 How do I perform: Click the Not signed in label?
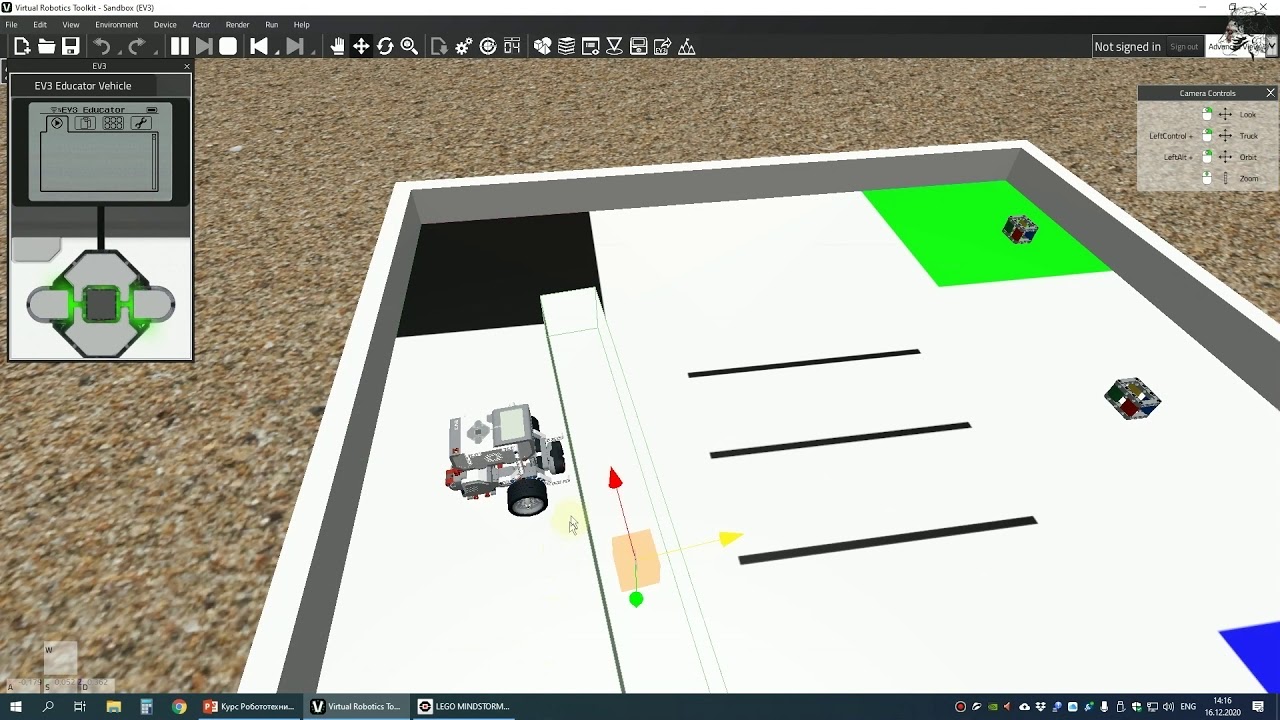tap(1127, 47)
